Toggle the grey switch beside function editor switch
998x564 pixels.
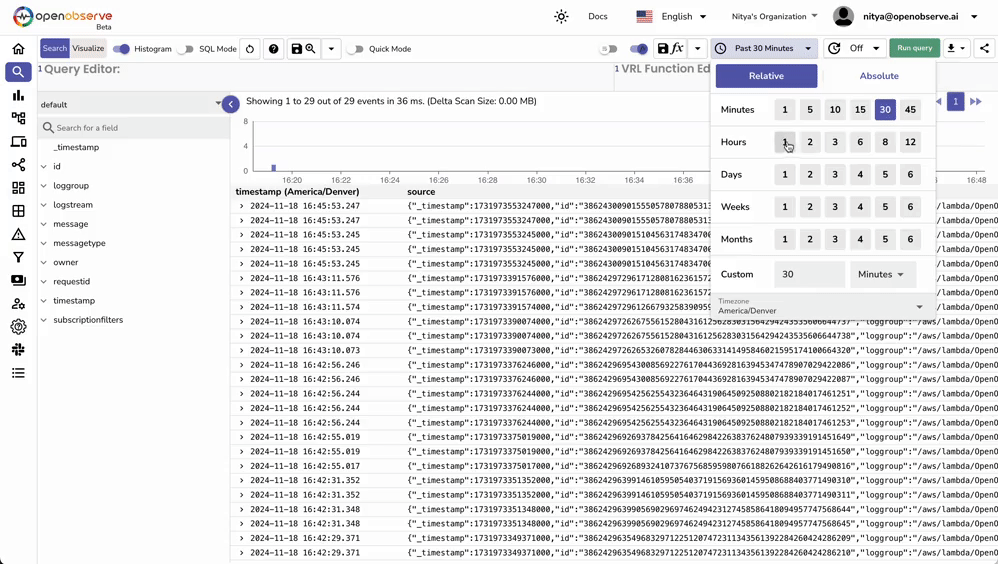click(x=609, y=48)
